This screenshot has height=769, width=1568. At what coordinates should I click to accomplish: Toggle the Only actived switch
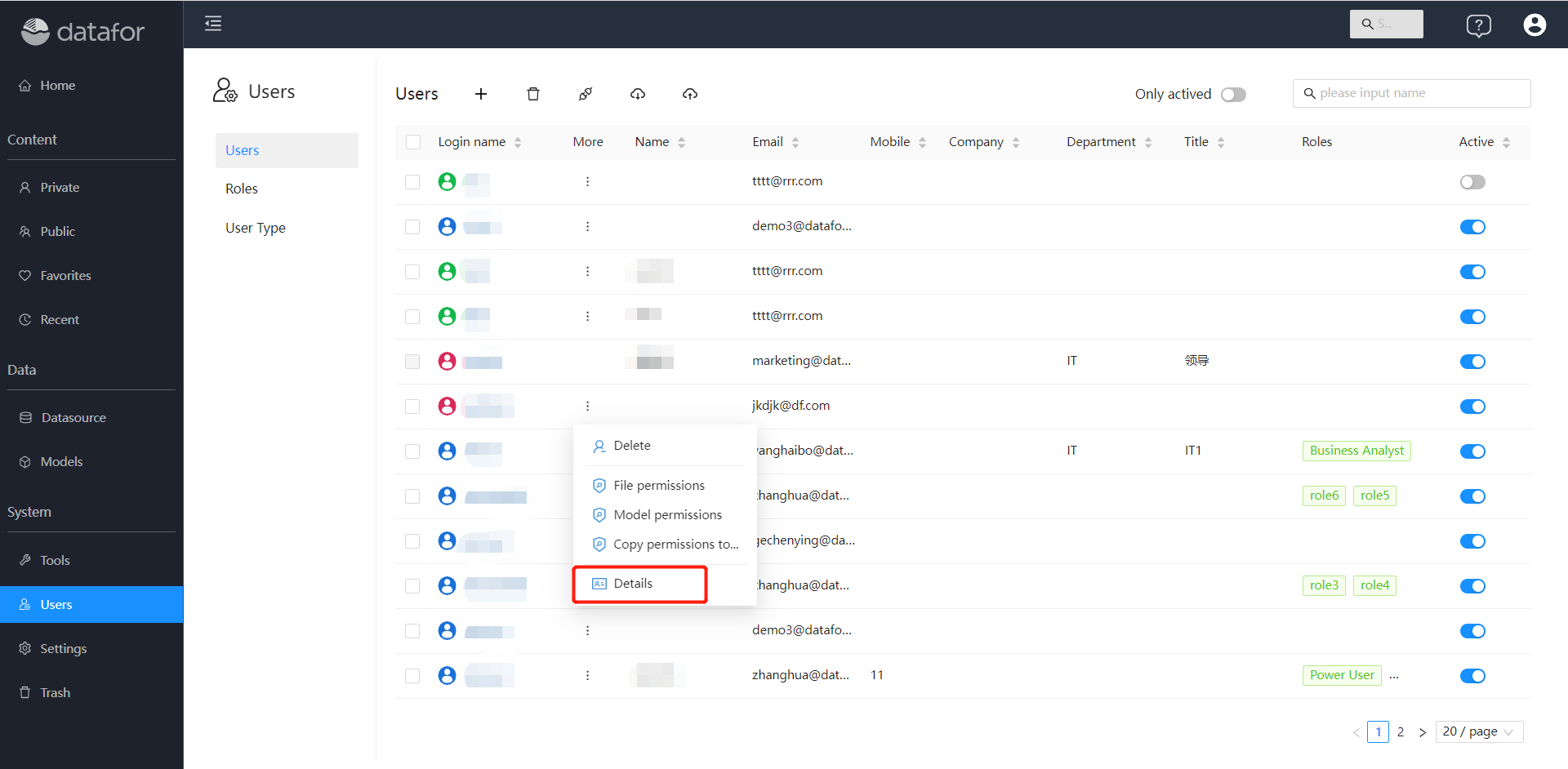pos(1233,95)
